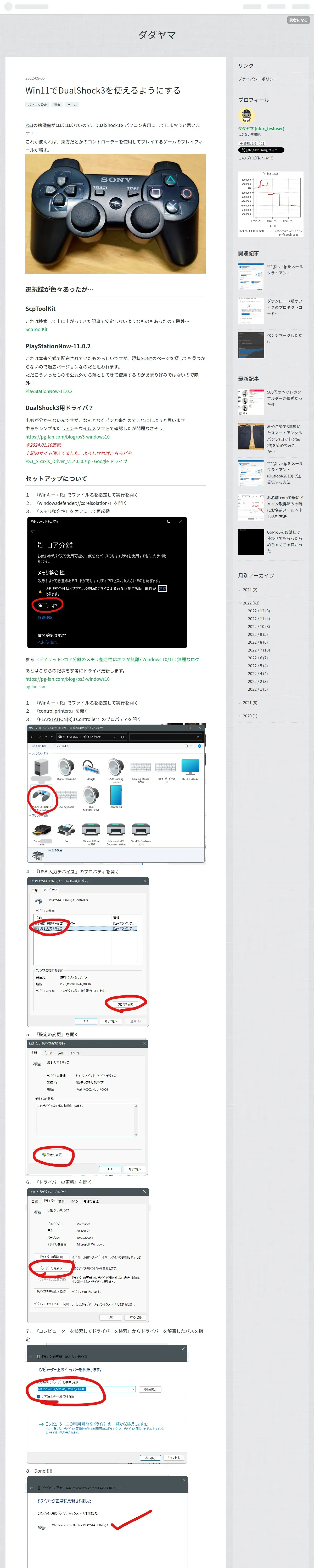Open the みやこ染 pants article thumbnail
The height and width of the screenshot is (1568, 314).
(251, 436)
